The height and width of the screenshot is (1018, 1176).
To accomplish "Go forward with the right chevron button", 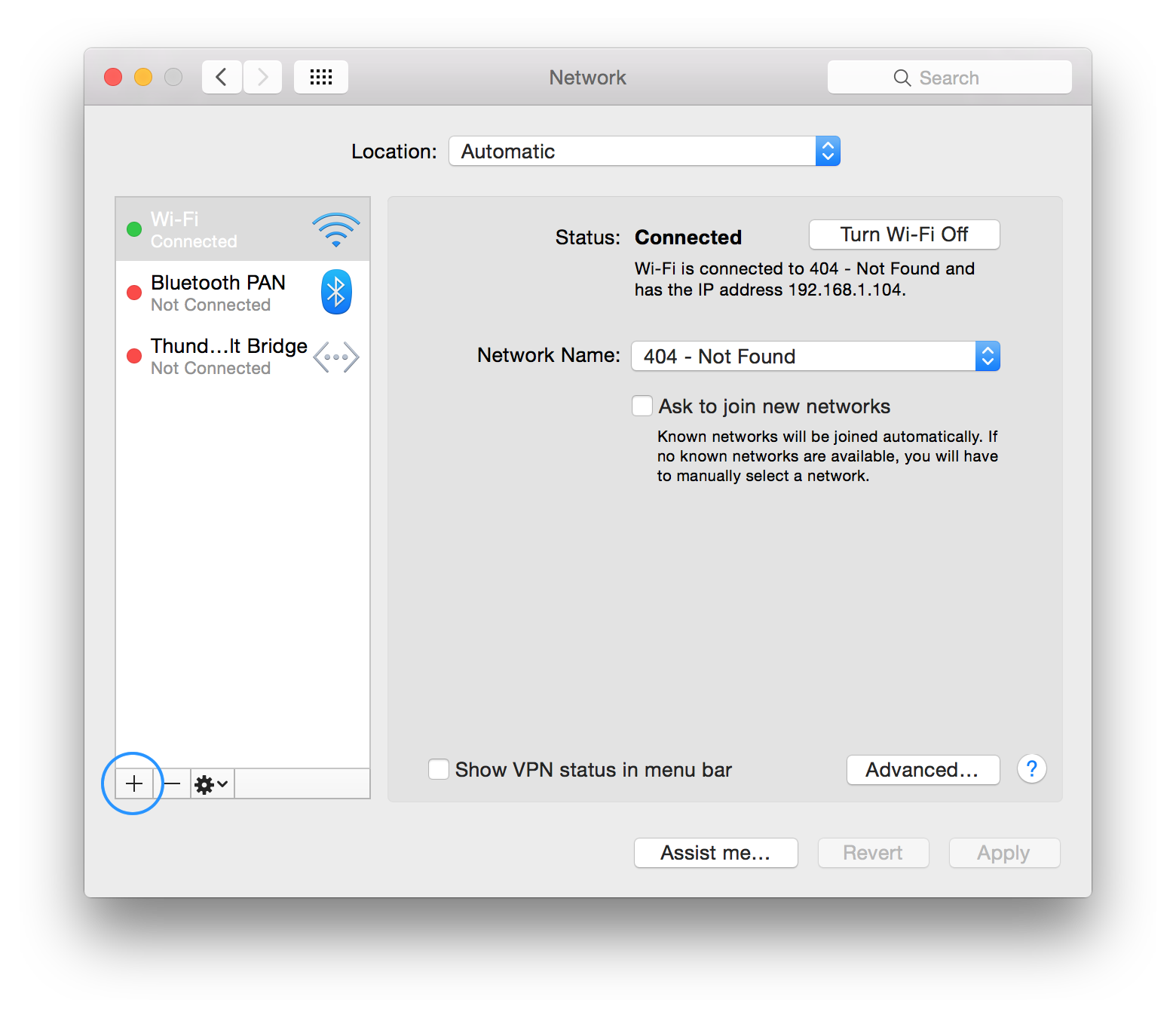I will tap(262, 77).
